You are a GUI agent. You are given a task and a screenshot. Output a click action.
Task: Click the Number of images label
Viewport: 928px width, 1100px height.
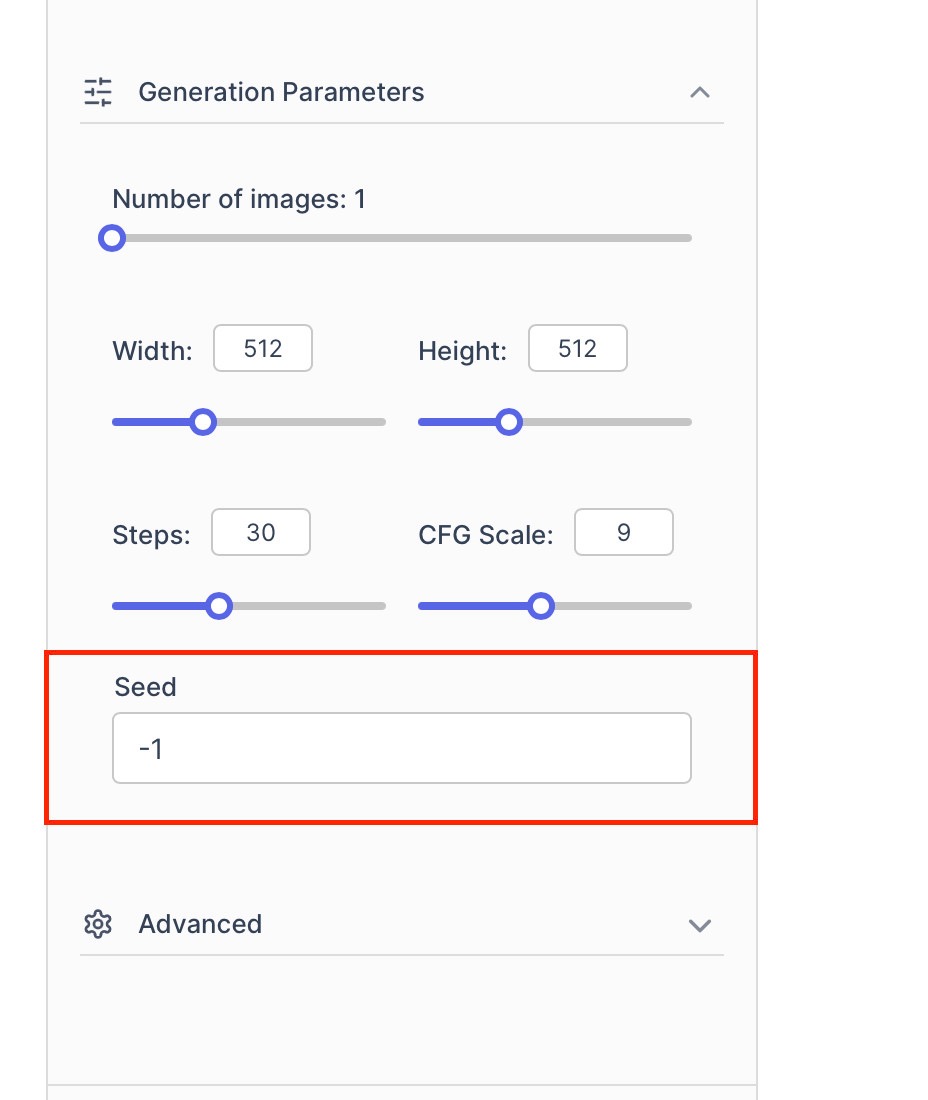pos(239,200)
